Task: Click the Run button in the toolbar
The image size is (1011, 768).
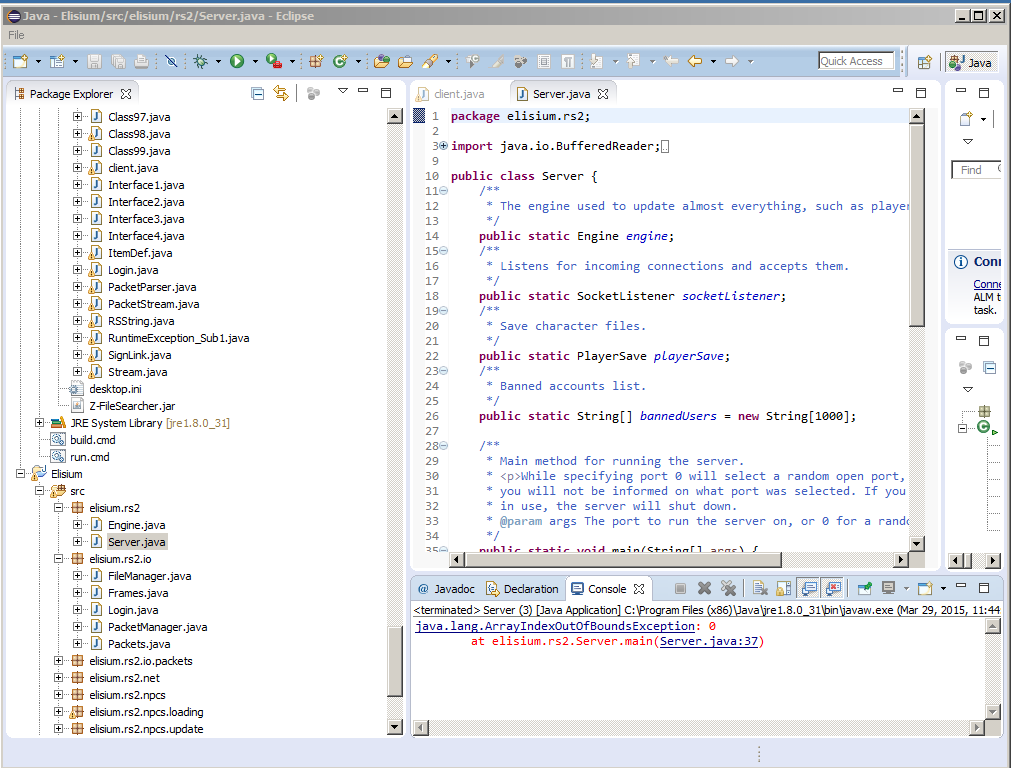Action: coord(237,62)
